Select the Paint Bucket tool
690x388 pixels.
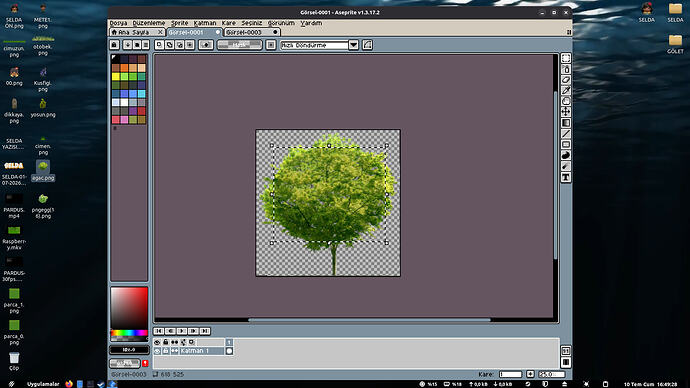pos(566,123)
